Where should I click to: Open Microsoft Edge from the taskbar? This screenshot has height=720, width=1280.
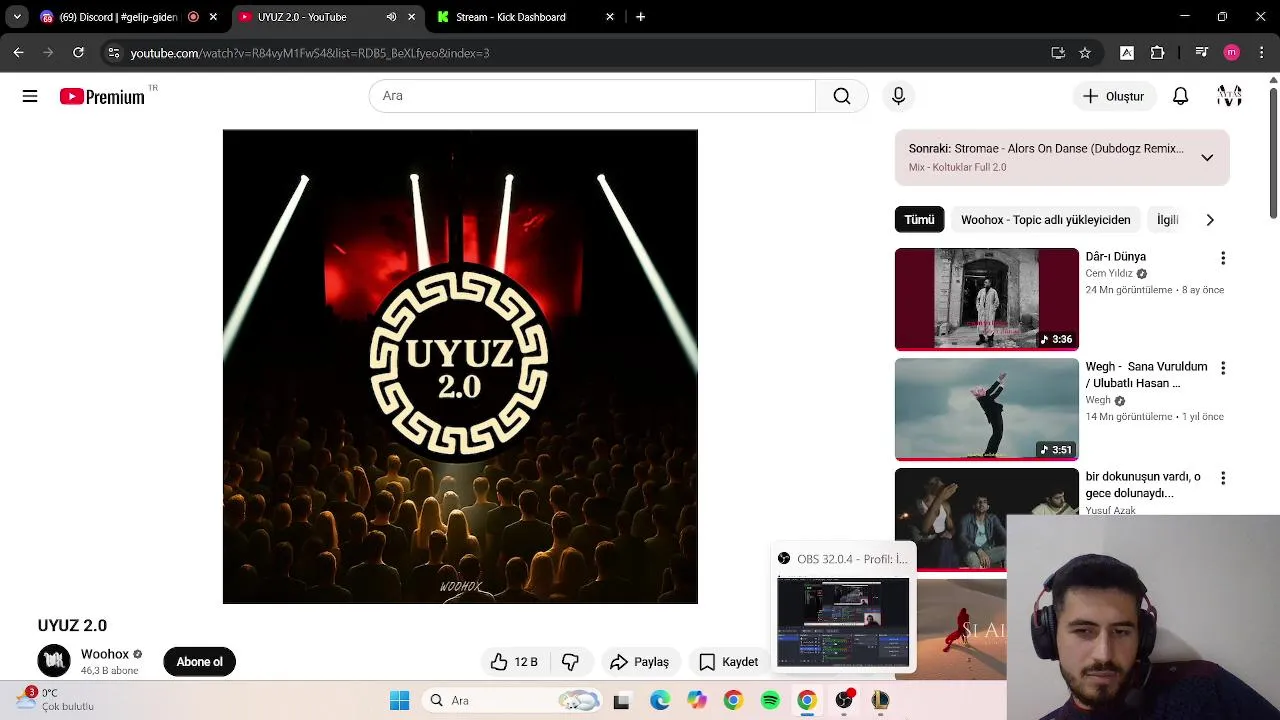coord(660,701)
